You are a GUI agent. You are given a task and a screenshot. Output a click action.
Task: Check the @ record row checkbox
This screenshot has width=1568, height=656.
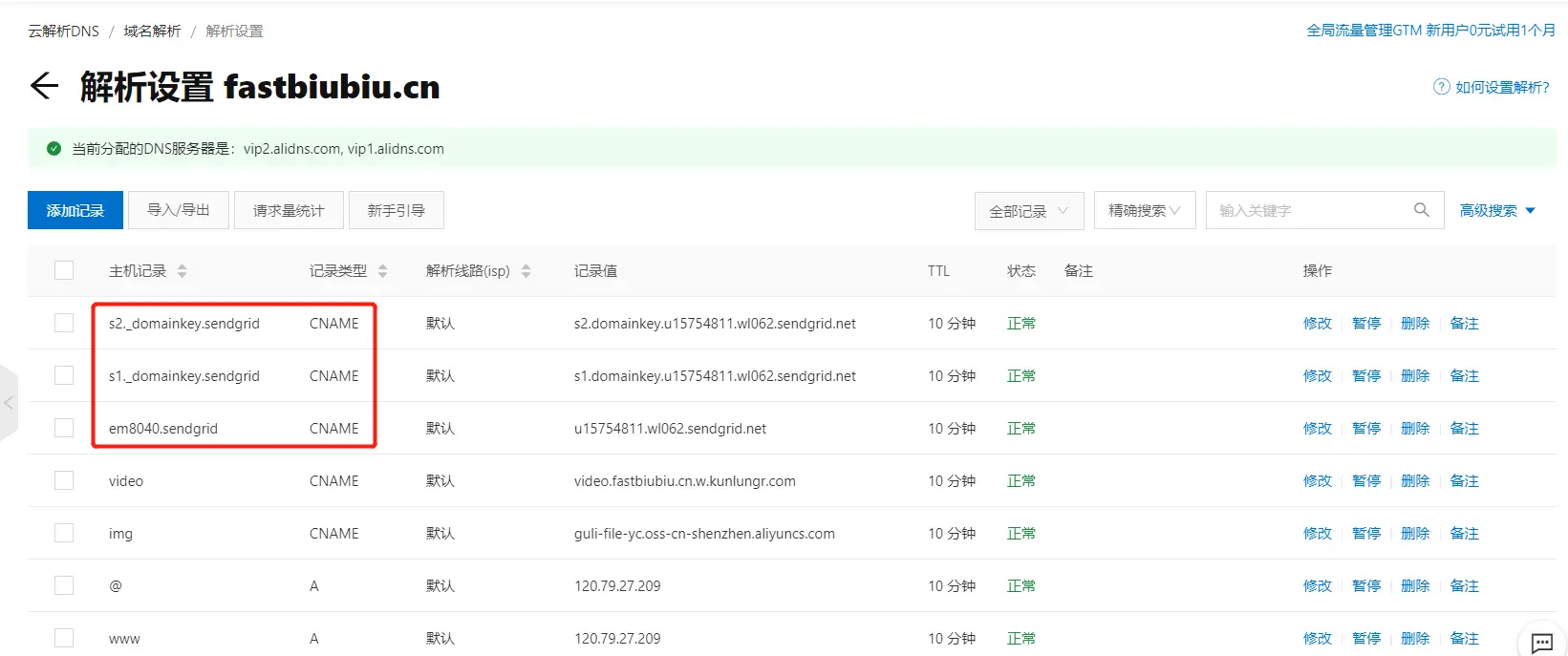pyautogui.click(x=64, y=585)
